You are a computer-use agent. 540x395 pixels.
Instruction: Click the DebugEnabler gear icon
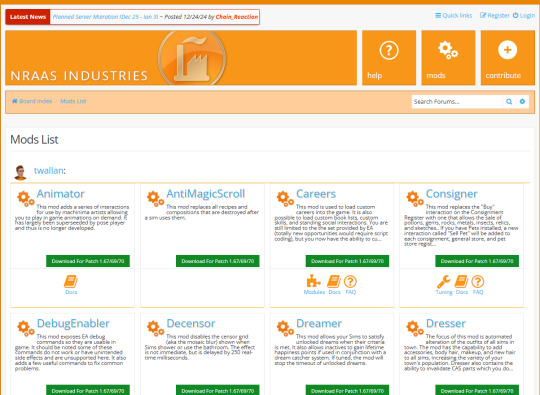(26, 328)
